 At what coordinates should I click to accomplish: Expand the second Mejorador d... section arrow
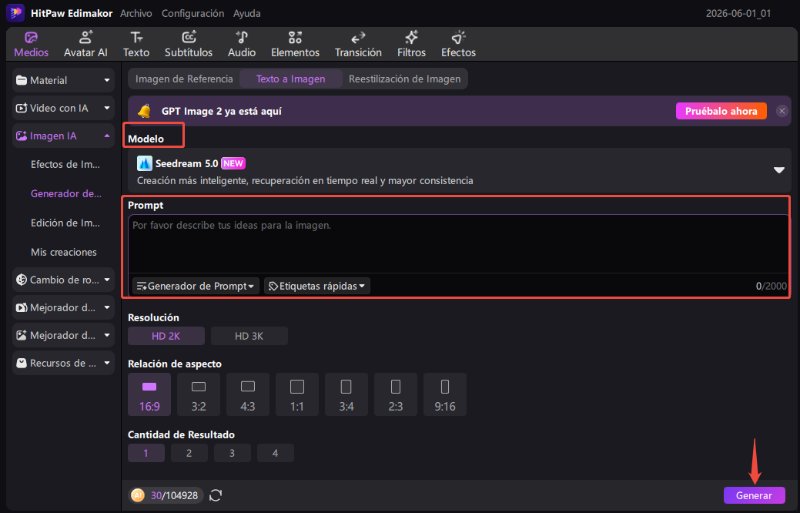(107, 335)
